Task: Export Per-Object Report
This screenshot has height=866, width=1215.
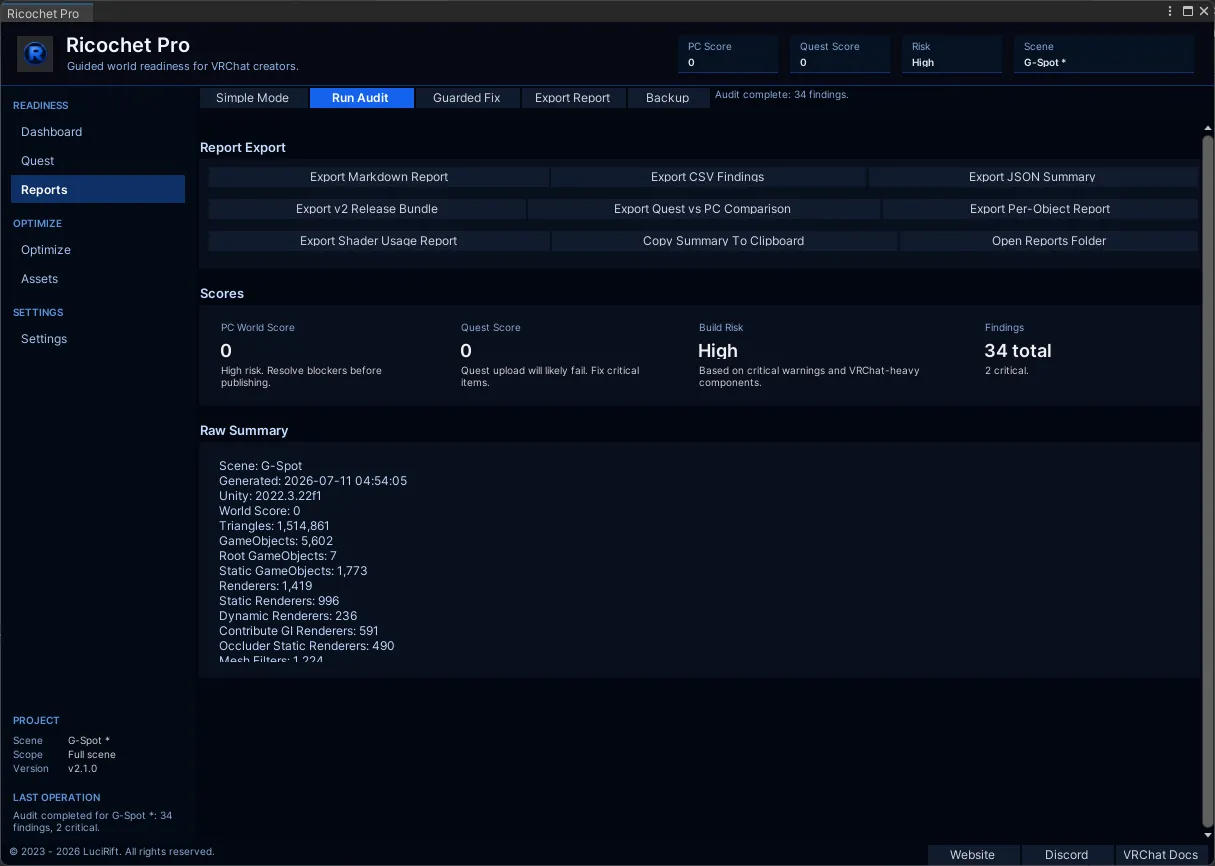Action: tap(1040, 209)
